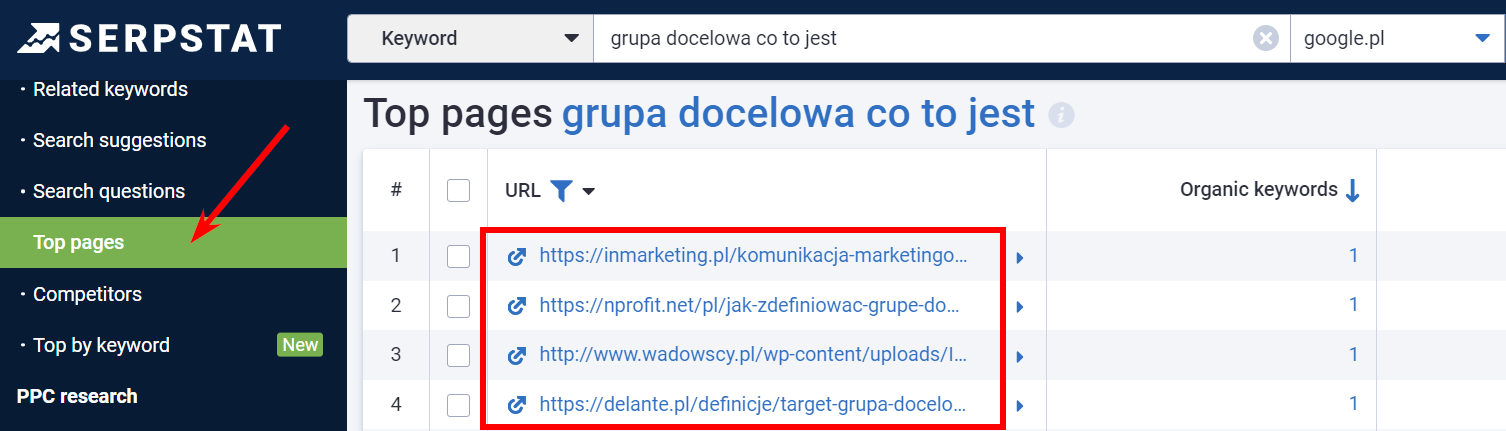Click organic keywords value for inmarketing.pl row

tap(1353, 255)
